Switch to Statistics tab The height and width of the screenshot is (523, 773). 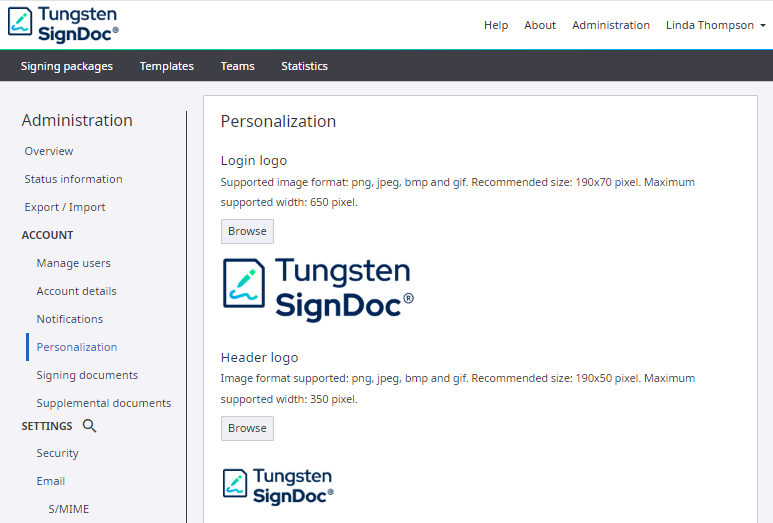[x=304, y=66]
